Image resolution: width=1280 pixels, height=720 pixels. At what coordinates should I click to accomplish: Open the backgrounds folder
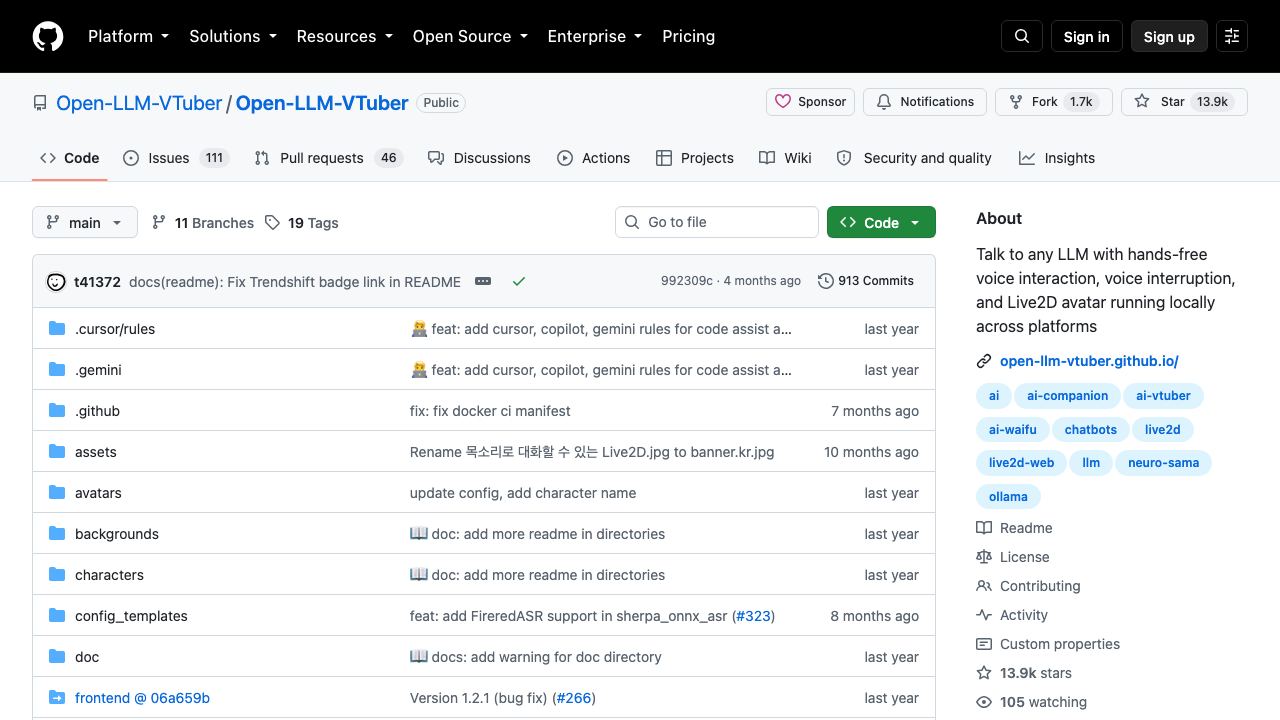click(117, 534)
